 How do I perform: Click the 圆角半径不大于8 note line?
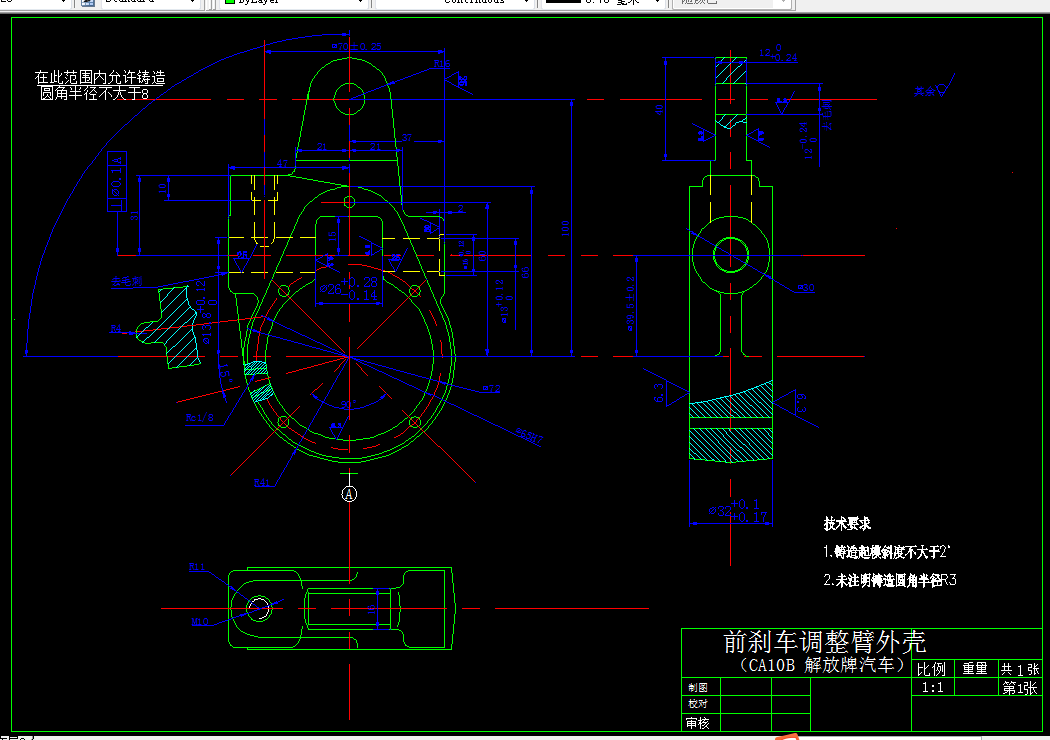pyautogui.click(x=94, y=93)
